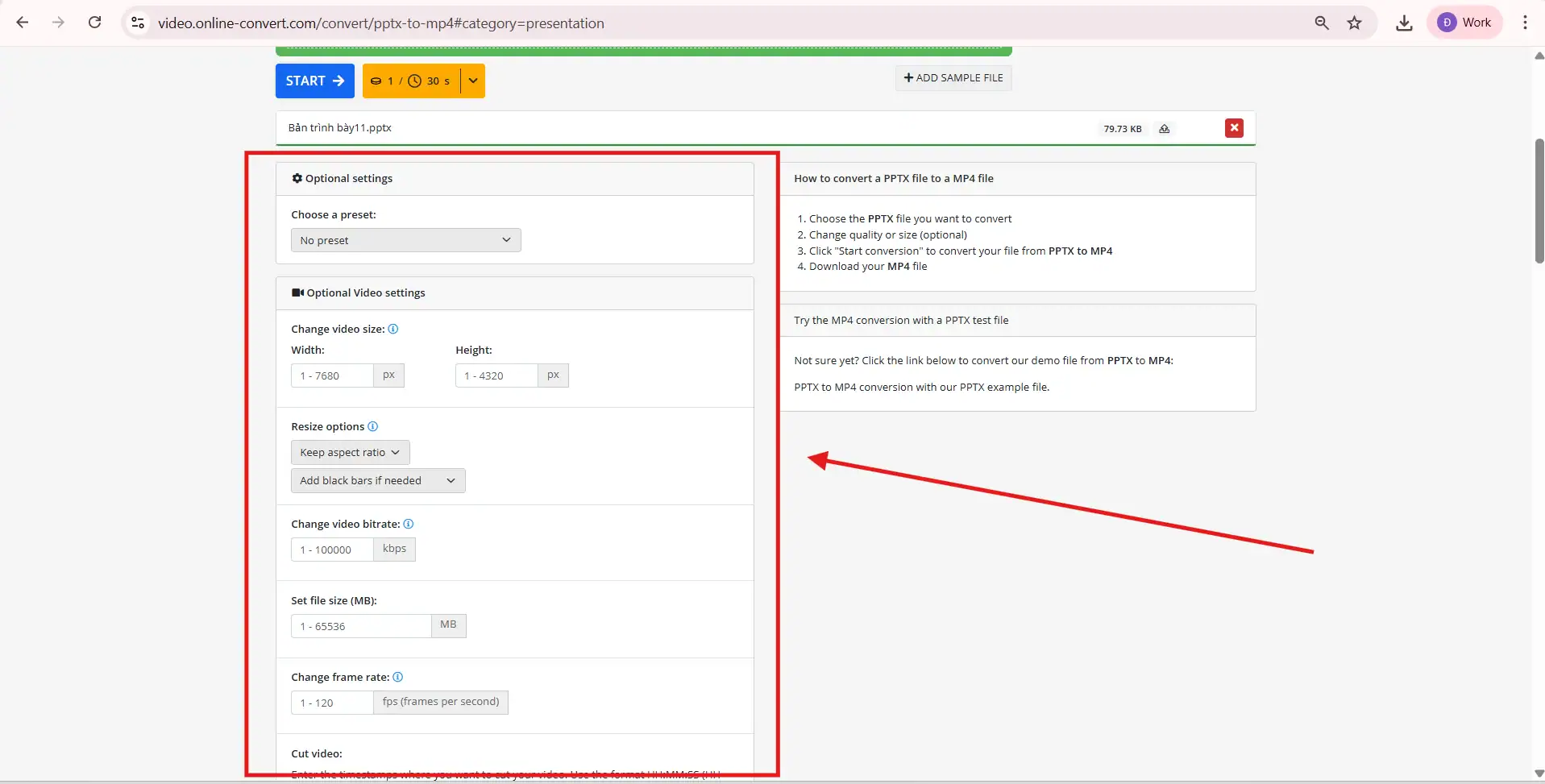The height and width of the screenshot is (784, 1545).
Task: Click the page's vertical scrollbar
Action: pos(1539,201)
